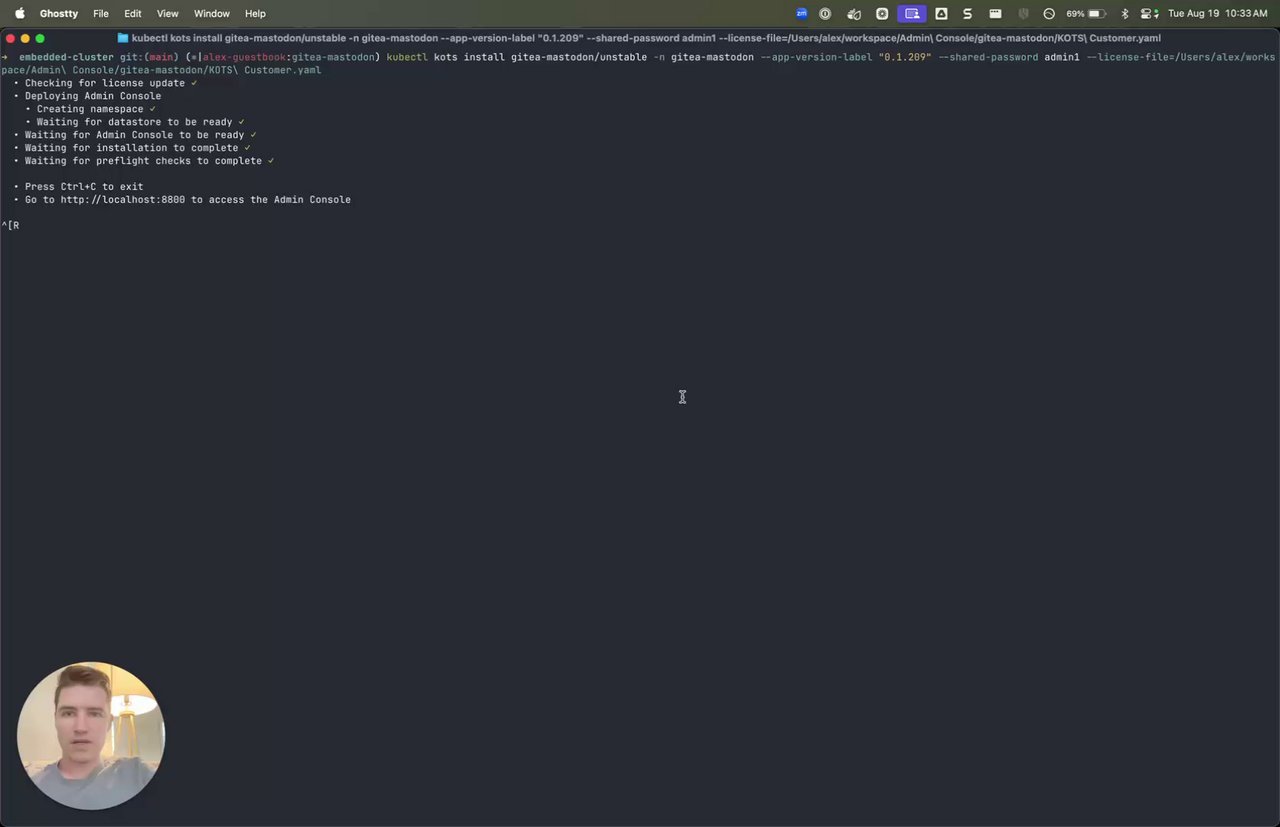Click the 'kubectl' command word in prompt
Screen dimensions: 1280x827
(x=407, y=57)
